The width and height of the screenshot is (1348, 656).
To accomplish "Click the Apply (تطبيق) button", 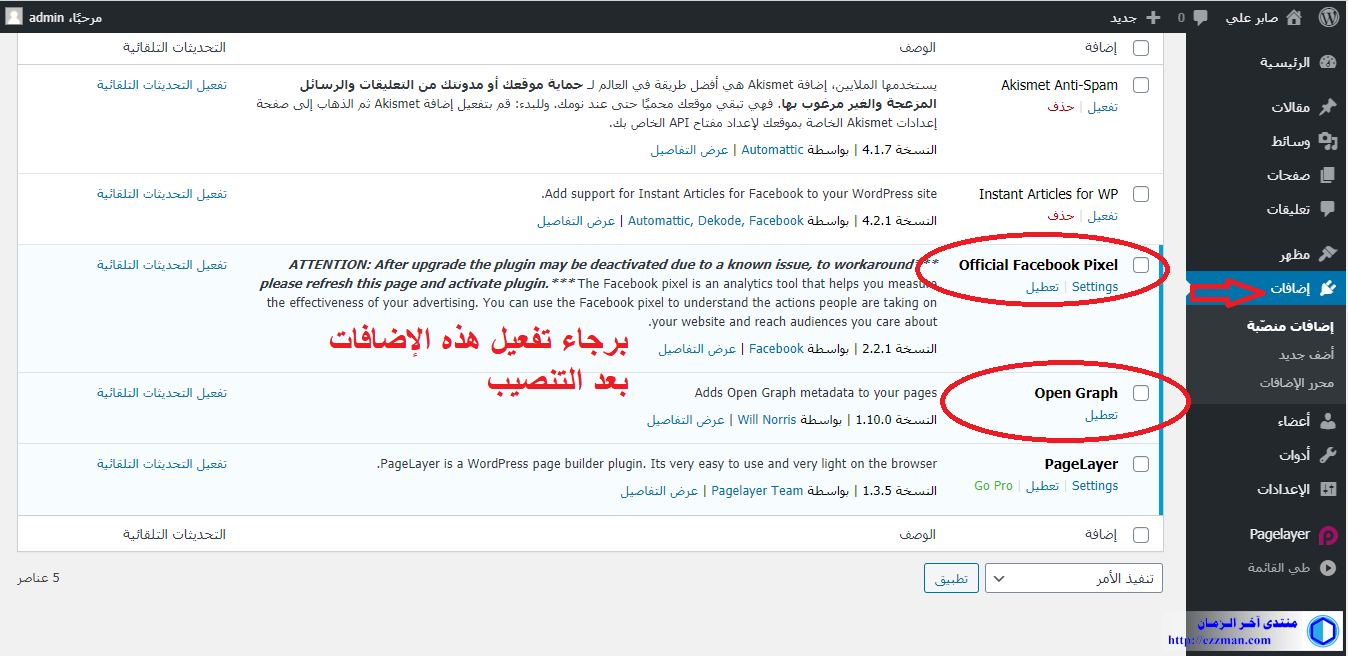I will click(951, 578).
